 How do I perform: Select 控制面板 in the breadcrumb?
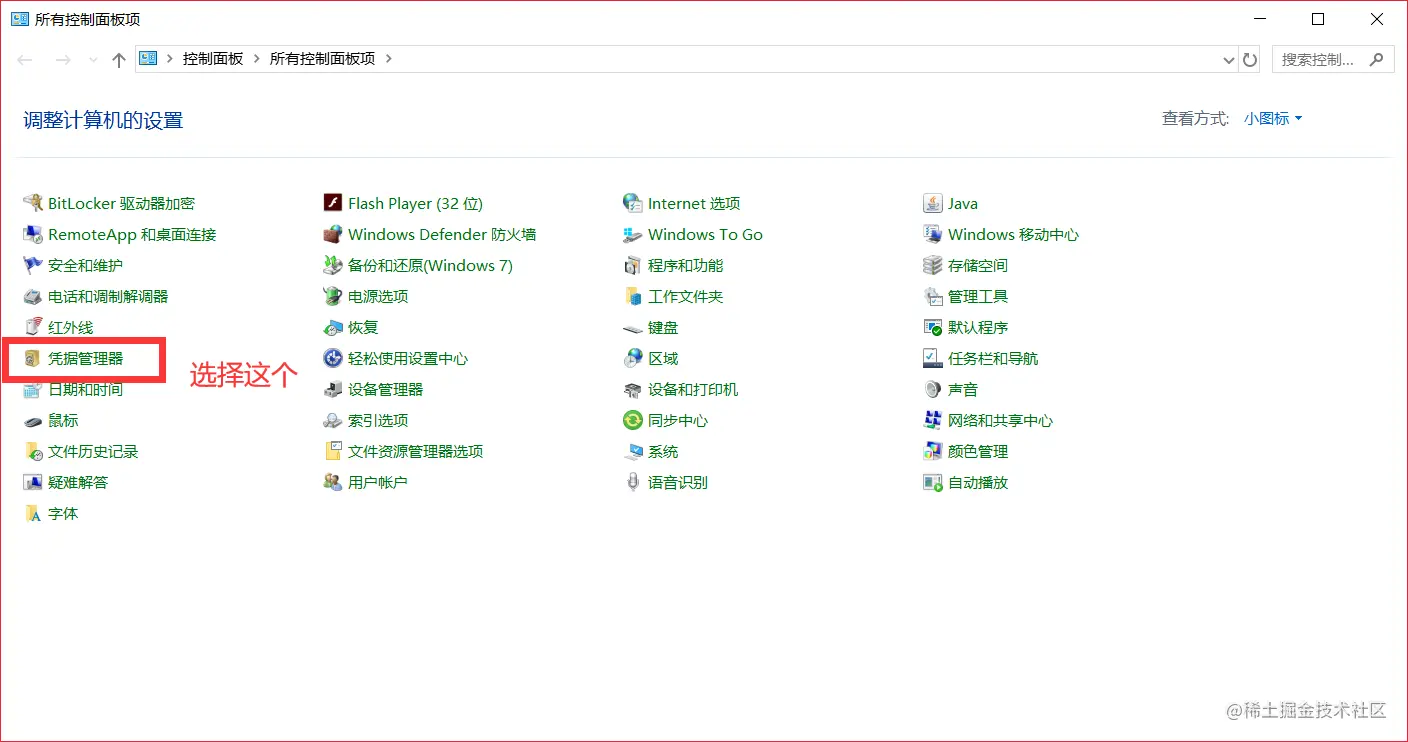pyautogui.click(x=213, y=59)
